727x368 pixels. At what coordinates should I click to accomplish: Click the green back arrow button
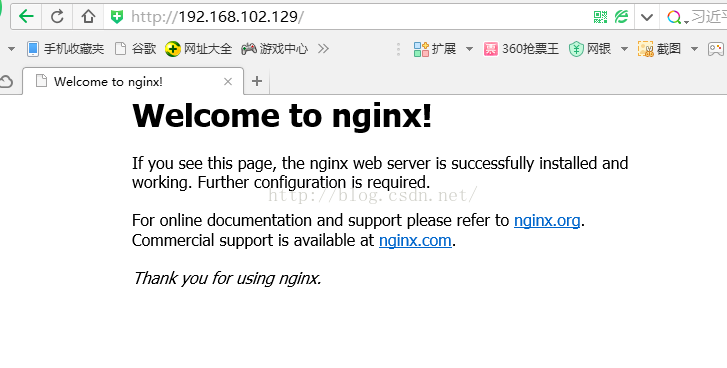tap(26, 17)
